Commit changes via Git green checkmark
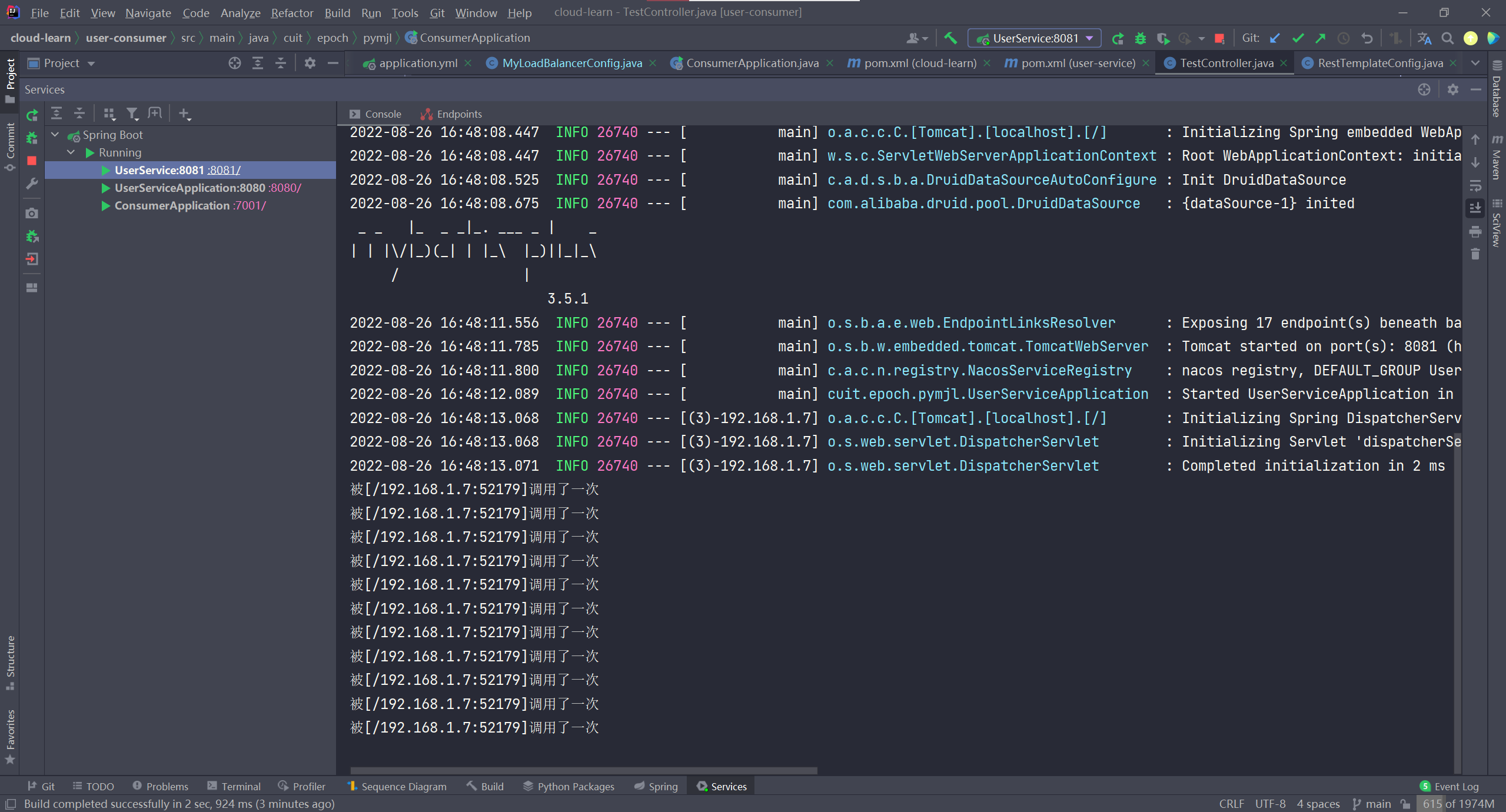The width and height of the screenshot is (1506, 812). pyautogui.click(x=1298, y=38)
